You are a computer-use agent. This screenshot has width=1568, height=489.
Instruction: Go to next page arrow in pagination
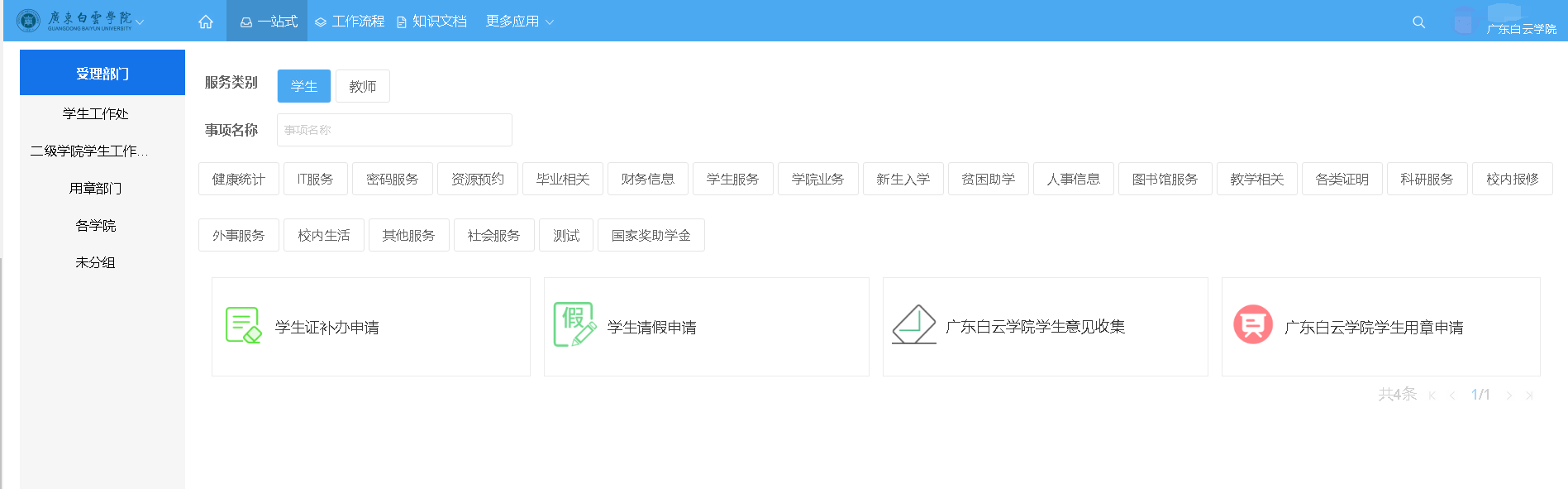(x=1508, y=396)
